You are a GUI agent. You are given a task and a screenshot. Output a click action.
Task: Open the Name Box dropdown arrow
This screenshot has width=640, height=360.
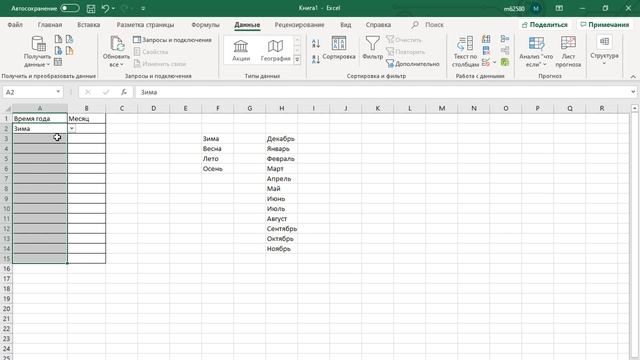click(58, 92)
